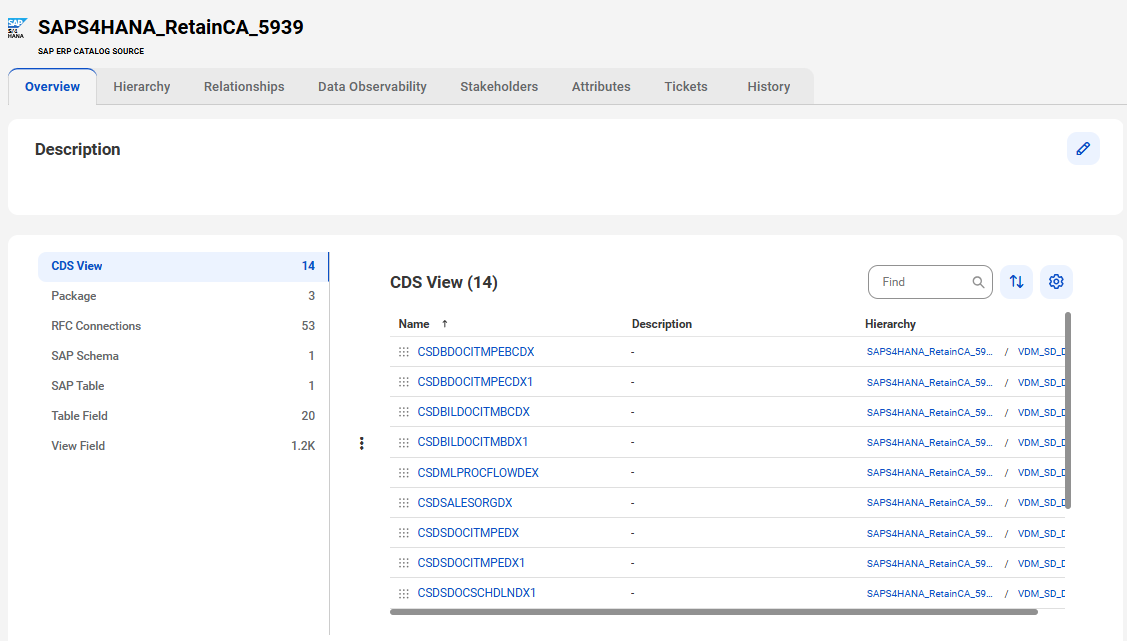Open SAPS4HANA_RetainCA hierarchy link in CSDBDOCITMPEBCDX row
Screen dimensions: 1127x641
click(929, 352)
